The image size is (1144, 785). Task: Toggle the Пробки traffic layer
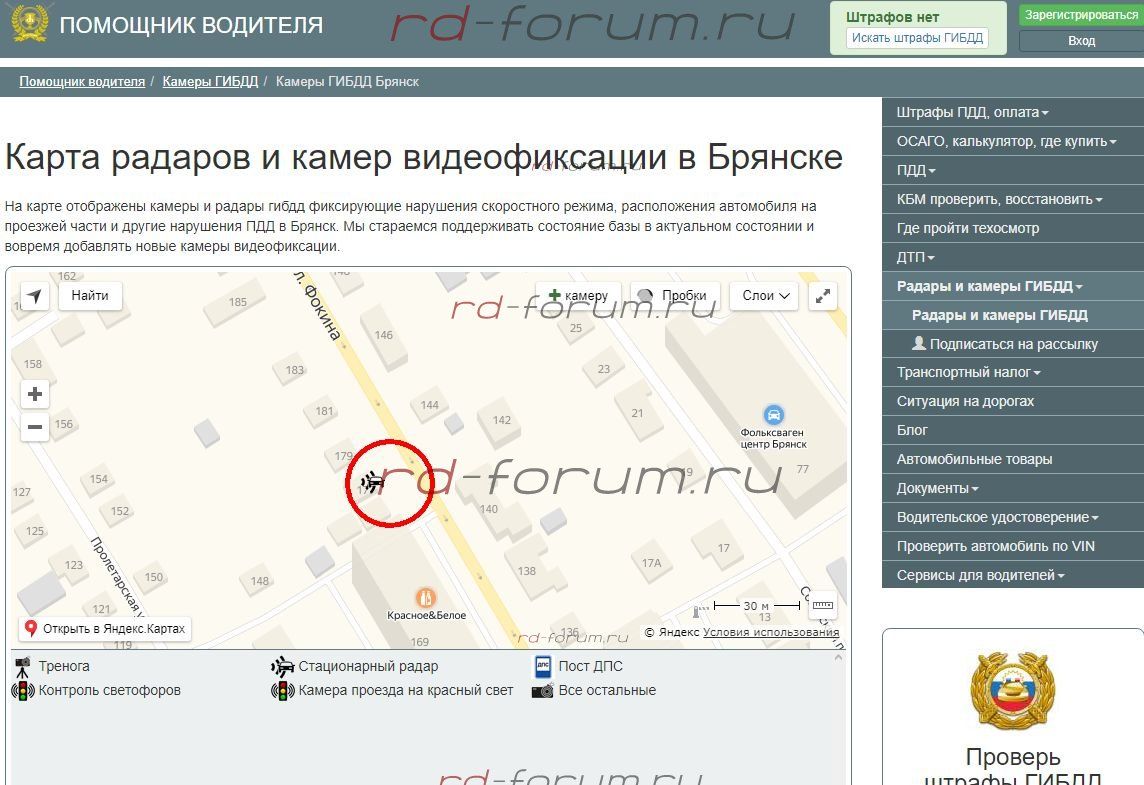[675, 296]
